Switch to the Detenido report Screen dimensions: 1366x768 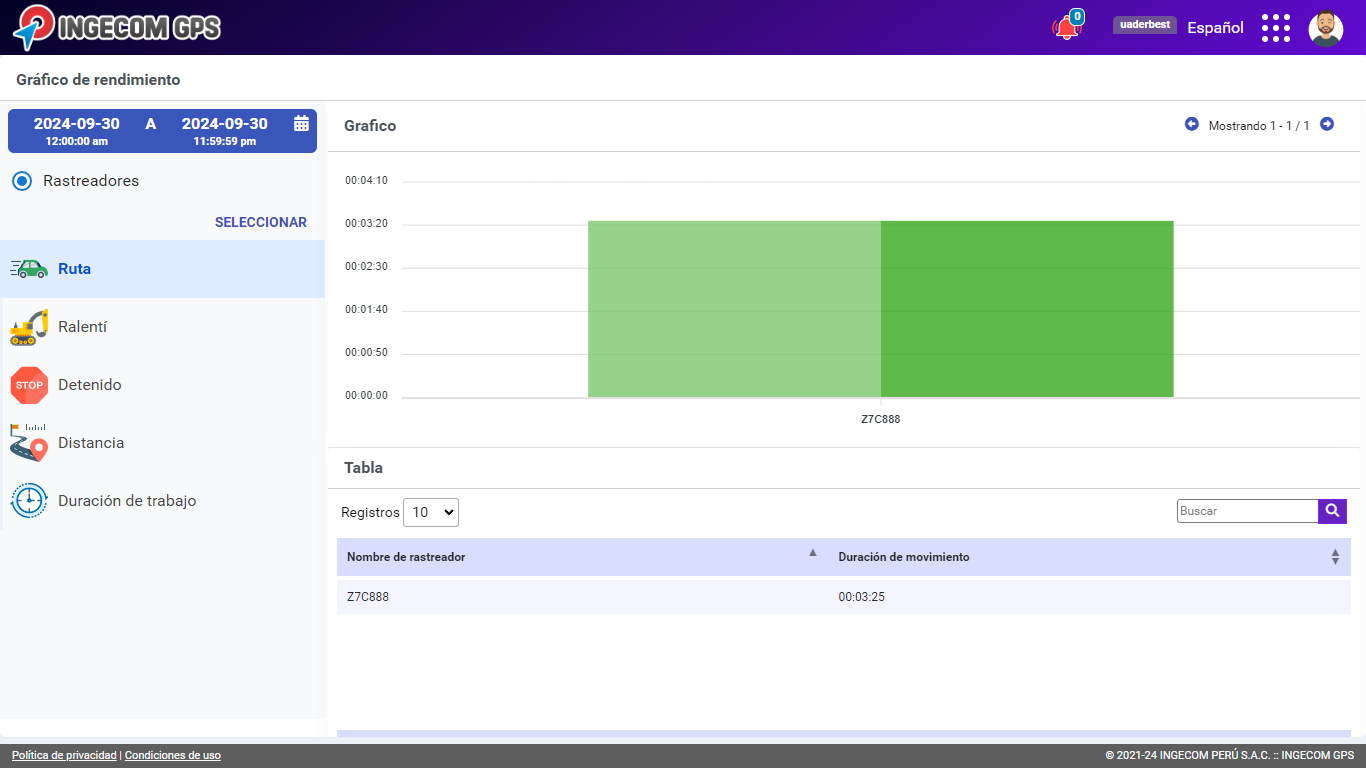[89, 385]
